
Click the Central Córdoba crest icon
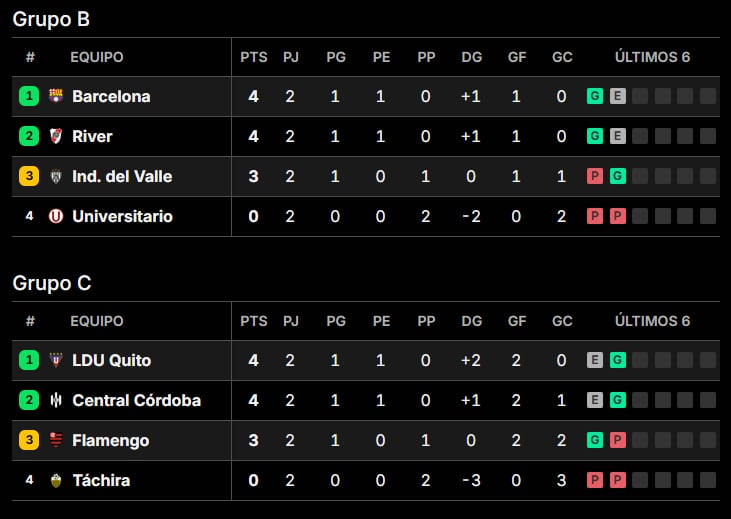pos(56,400)
